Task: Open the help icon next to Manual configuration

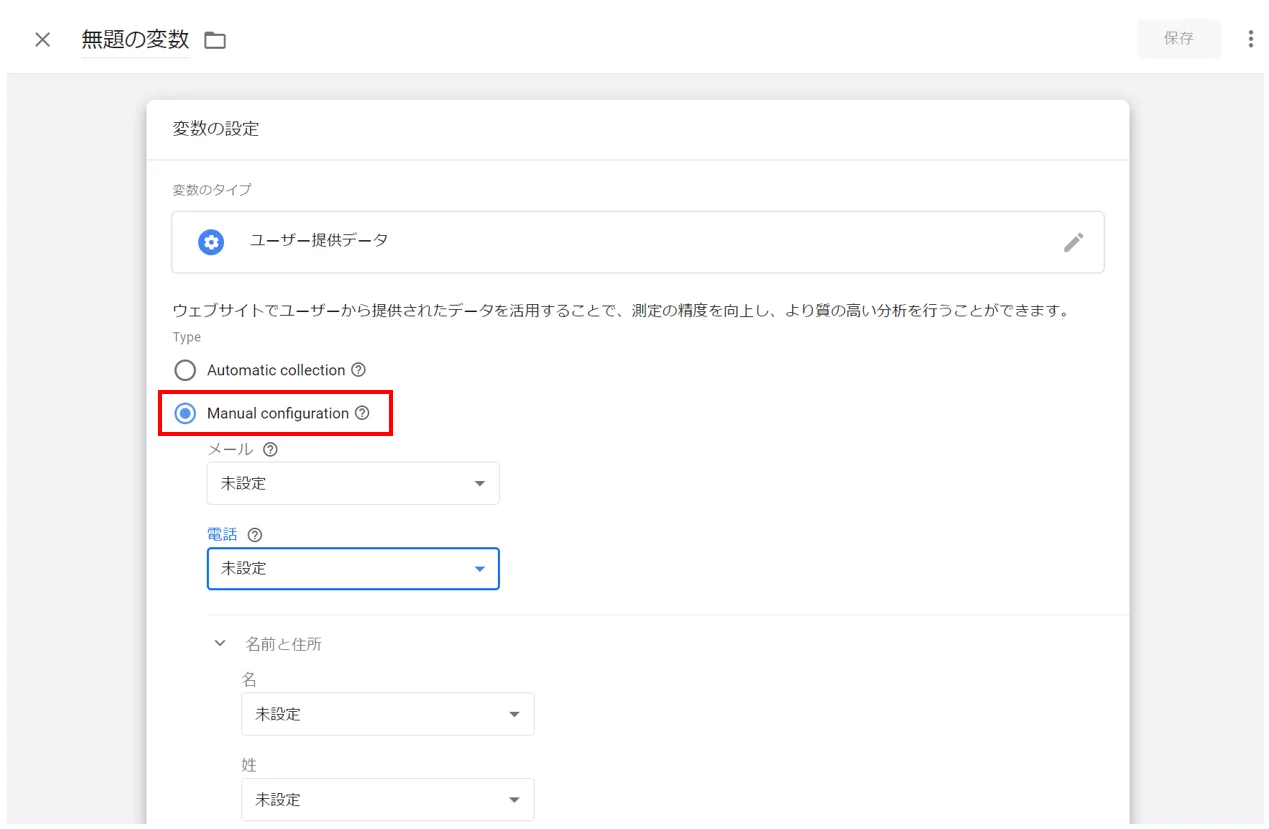Action: (x=361, y=413)
